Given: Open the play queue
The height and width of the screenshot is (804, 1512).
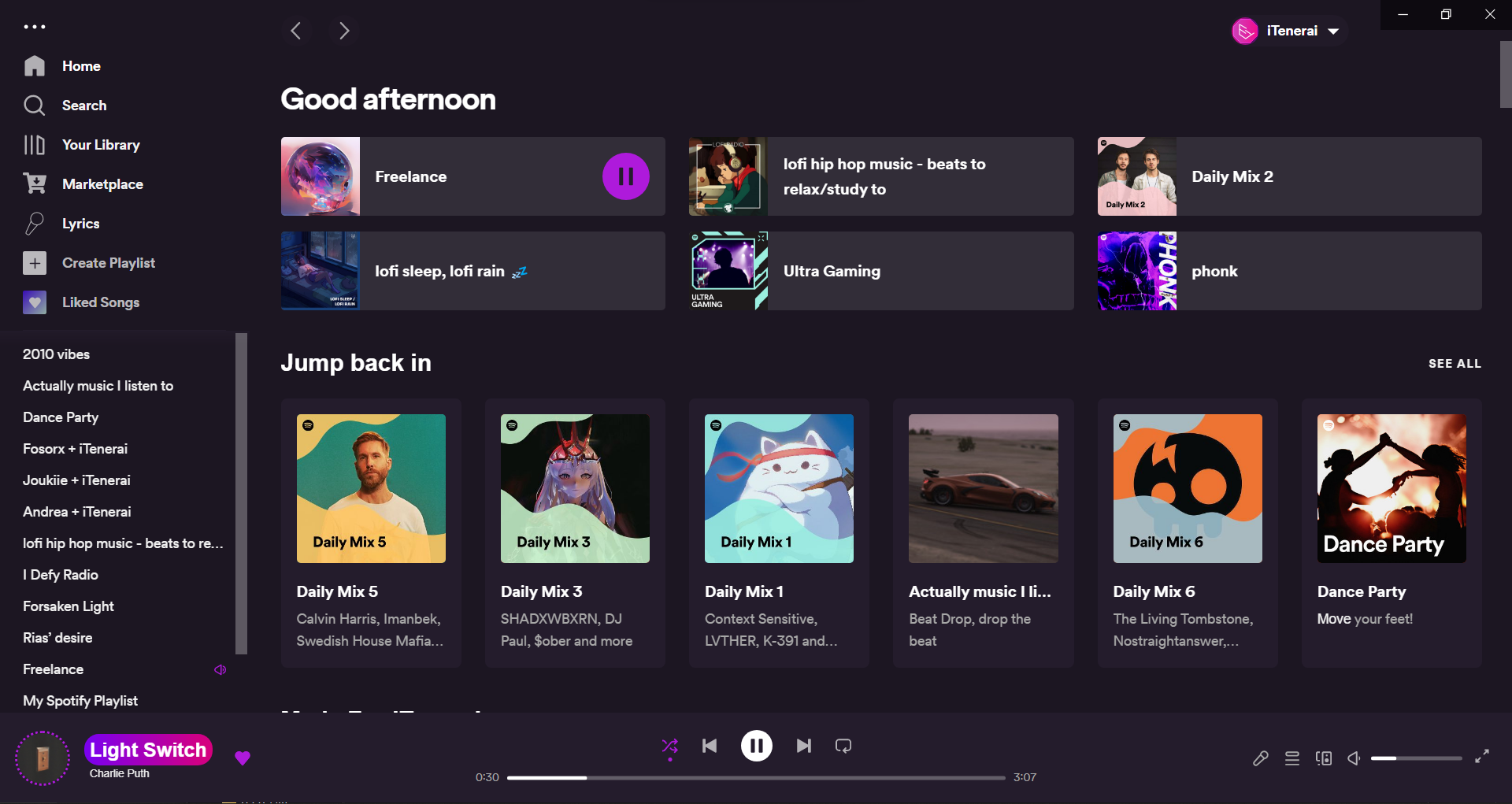Looking at the screenshot, I should (1292, 758).
